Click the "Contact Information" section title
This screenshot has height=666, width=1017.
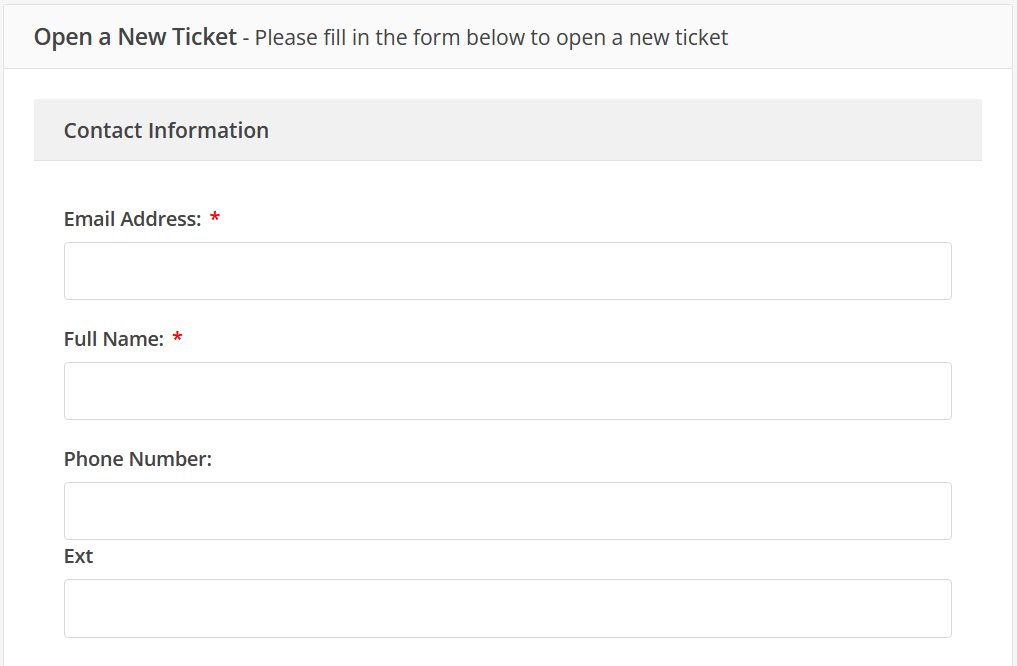coord(166,130)
